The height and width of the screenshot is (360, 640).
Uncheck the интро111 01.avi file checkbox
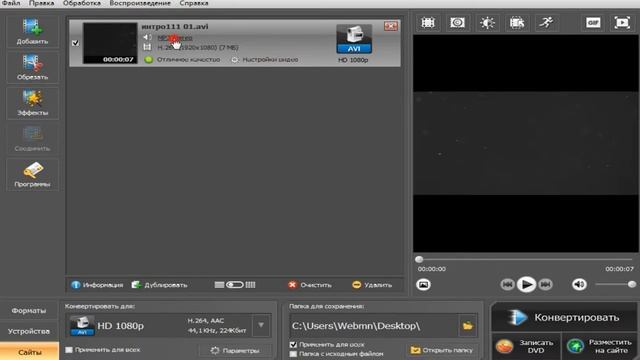75,43
